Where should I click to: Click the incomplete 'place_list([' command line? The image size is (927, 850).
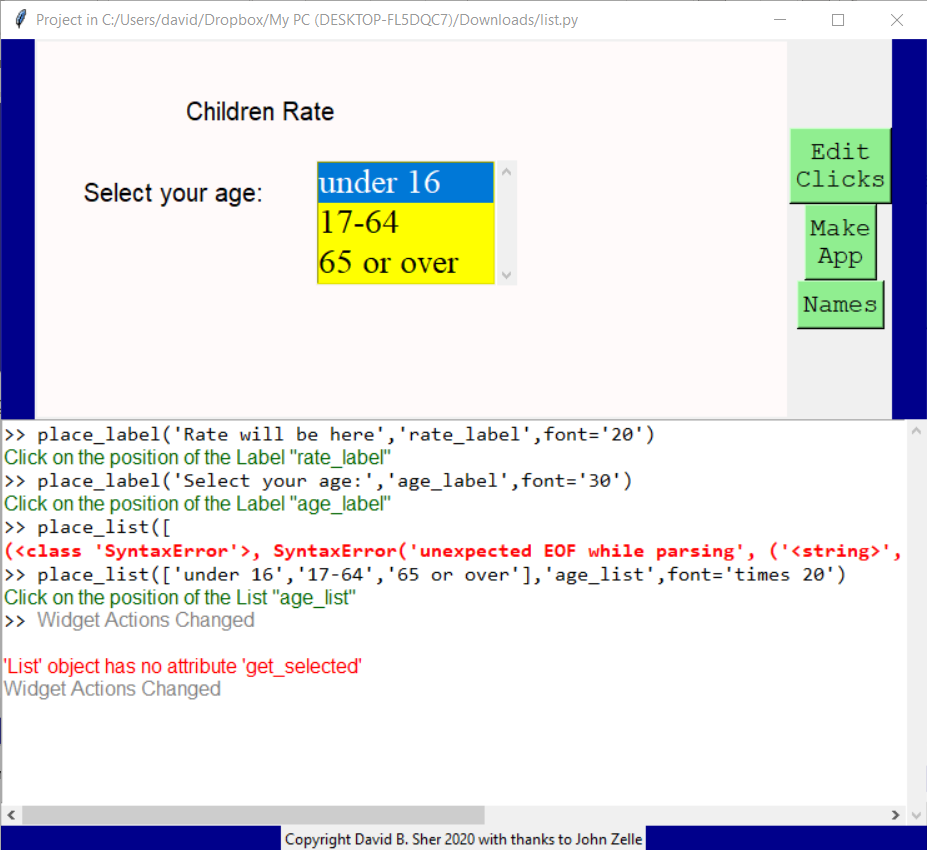[87, 527]
